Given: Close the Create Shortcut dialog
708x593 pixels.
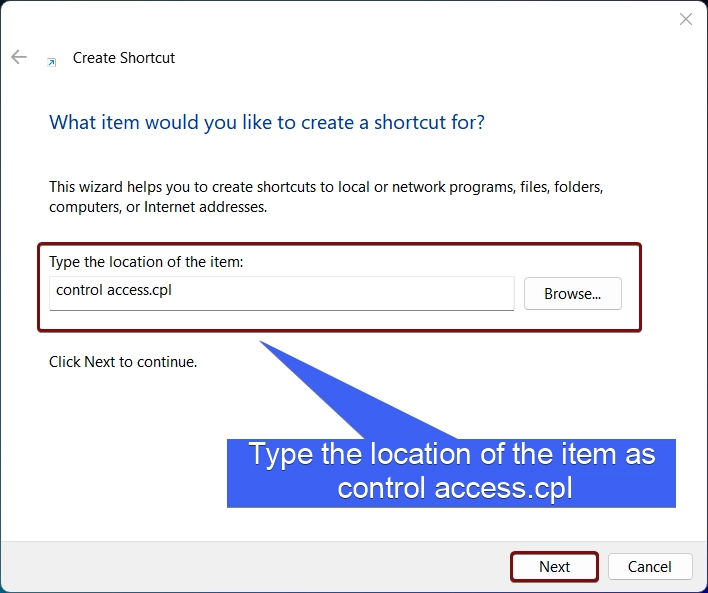Looking at the screenshot, I should (685, 19).
